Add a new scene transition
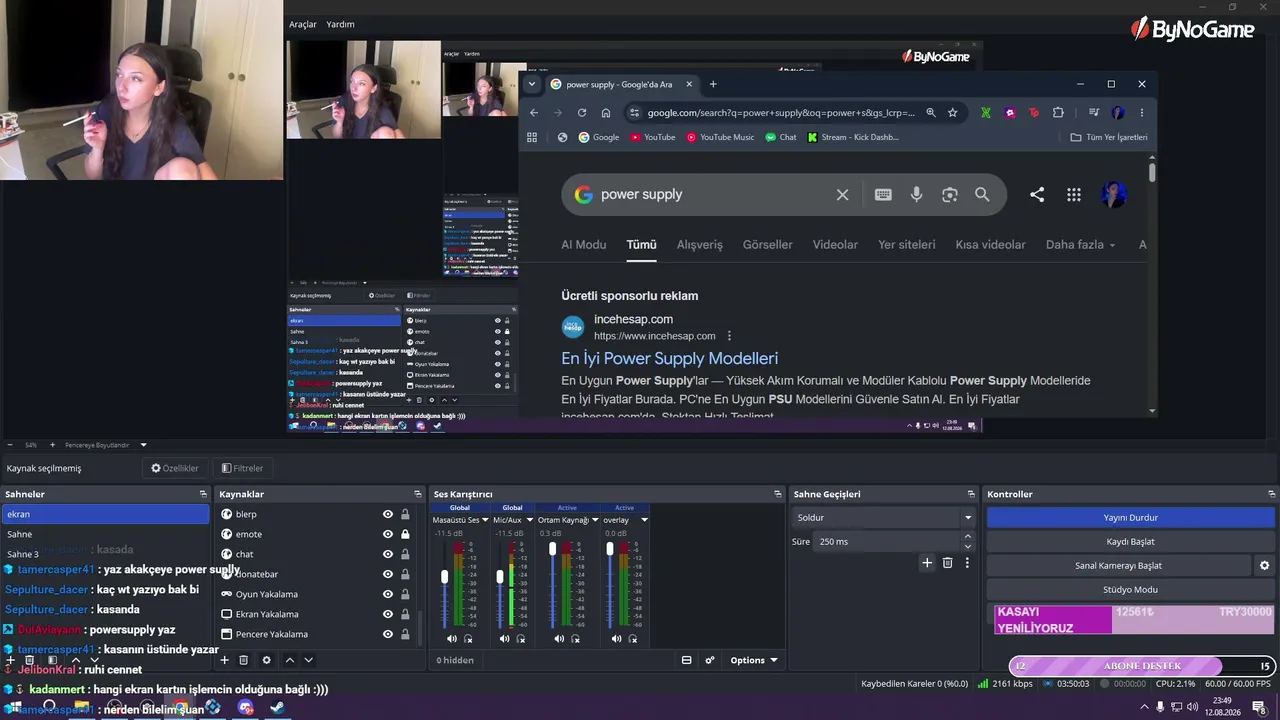1280x720 pixels. coord(927,563)
